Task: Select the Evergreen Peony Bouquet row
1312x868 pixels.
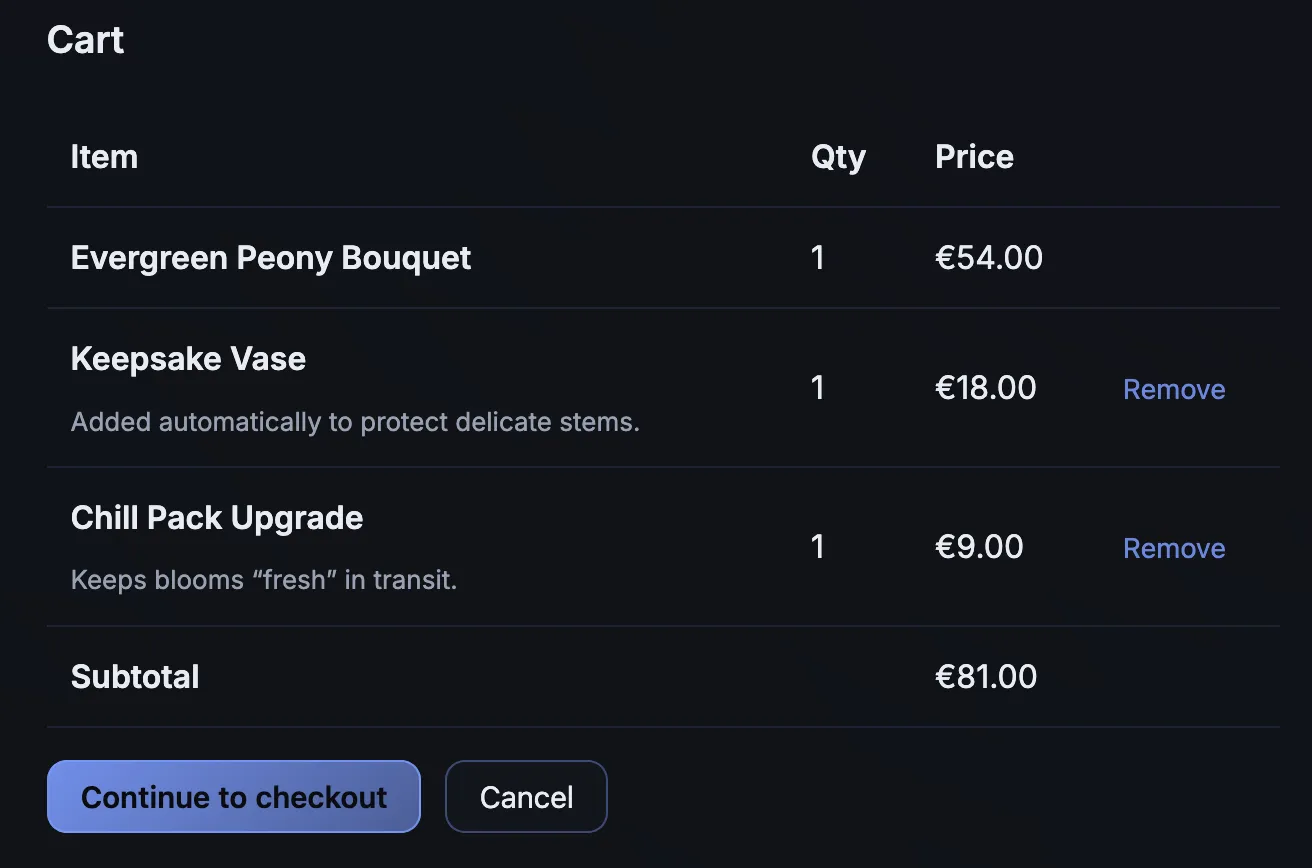Action: click(271, 257)
